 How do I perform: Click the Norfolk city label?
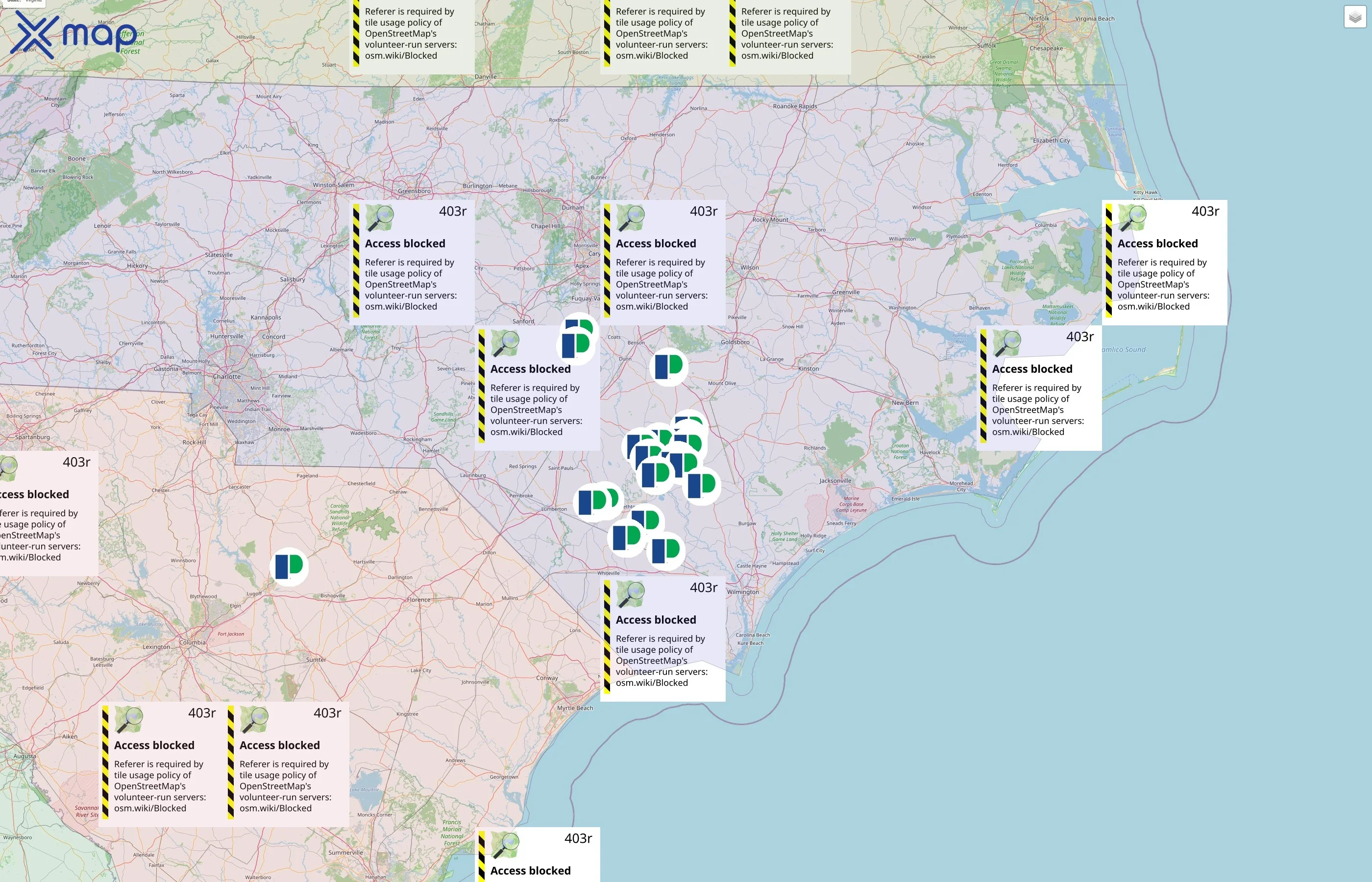point(1039,19)
